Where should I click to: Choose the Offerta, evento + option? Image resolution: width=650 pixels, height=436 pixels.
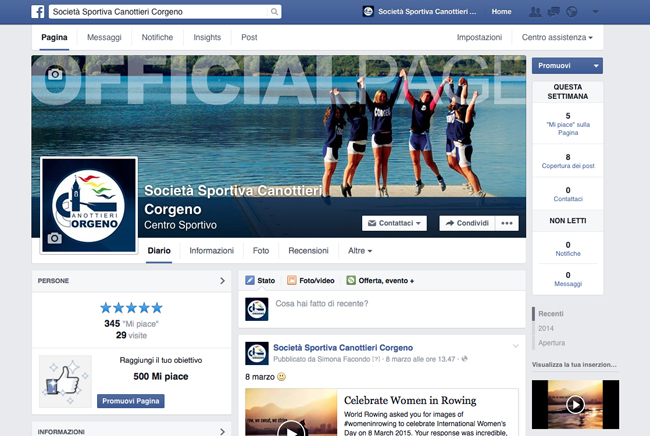(381, 281)
